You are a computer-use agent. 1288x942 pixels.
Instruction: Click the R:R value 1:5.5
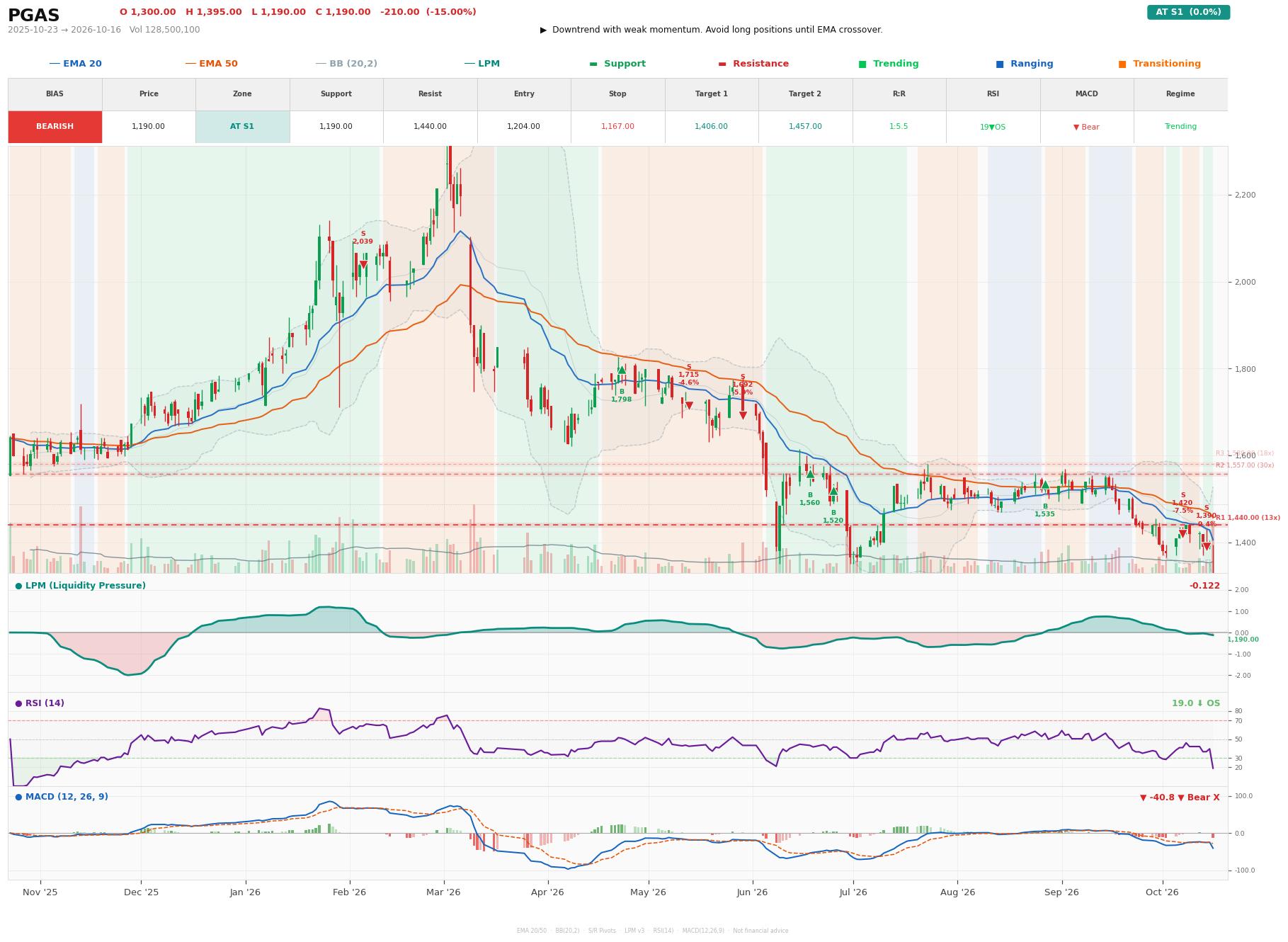(899, 127)
